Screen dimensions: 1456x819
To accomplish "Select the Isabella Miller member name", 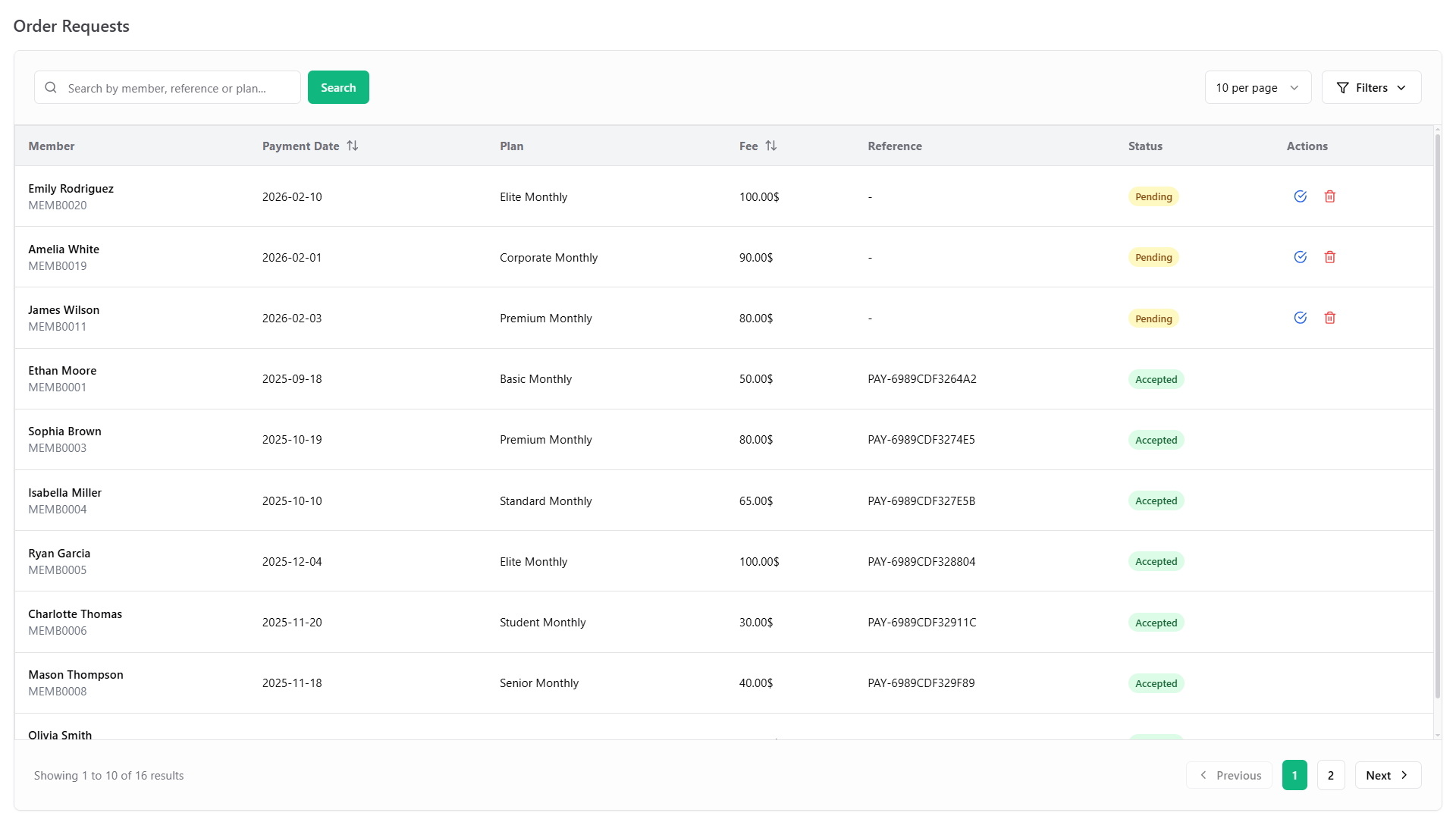I will tap(64, 493).
